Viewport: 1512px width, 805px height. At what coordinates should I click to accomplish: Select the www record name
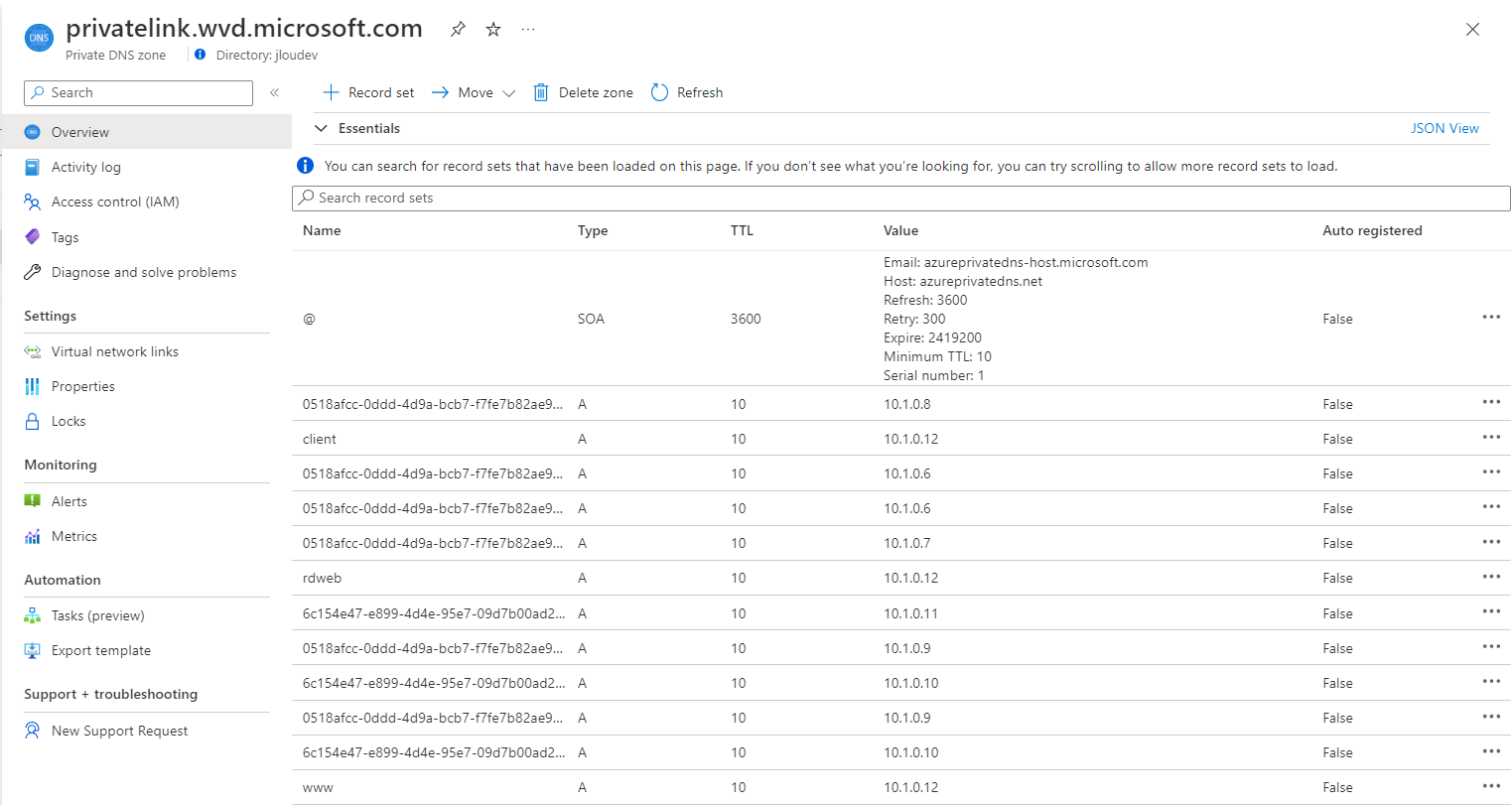coord(318,787)
